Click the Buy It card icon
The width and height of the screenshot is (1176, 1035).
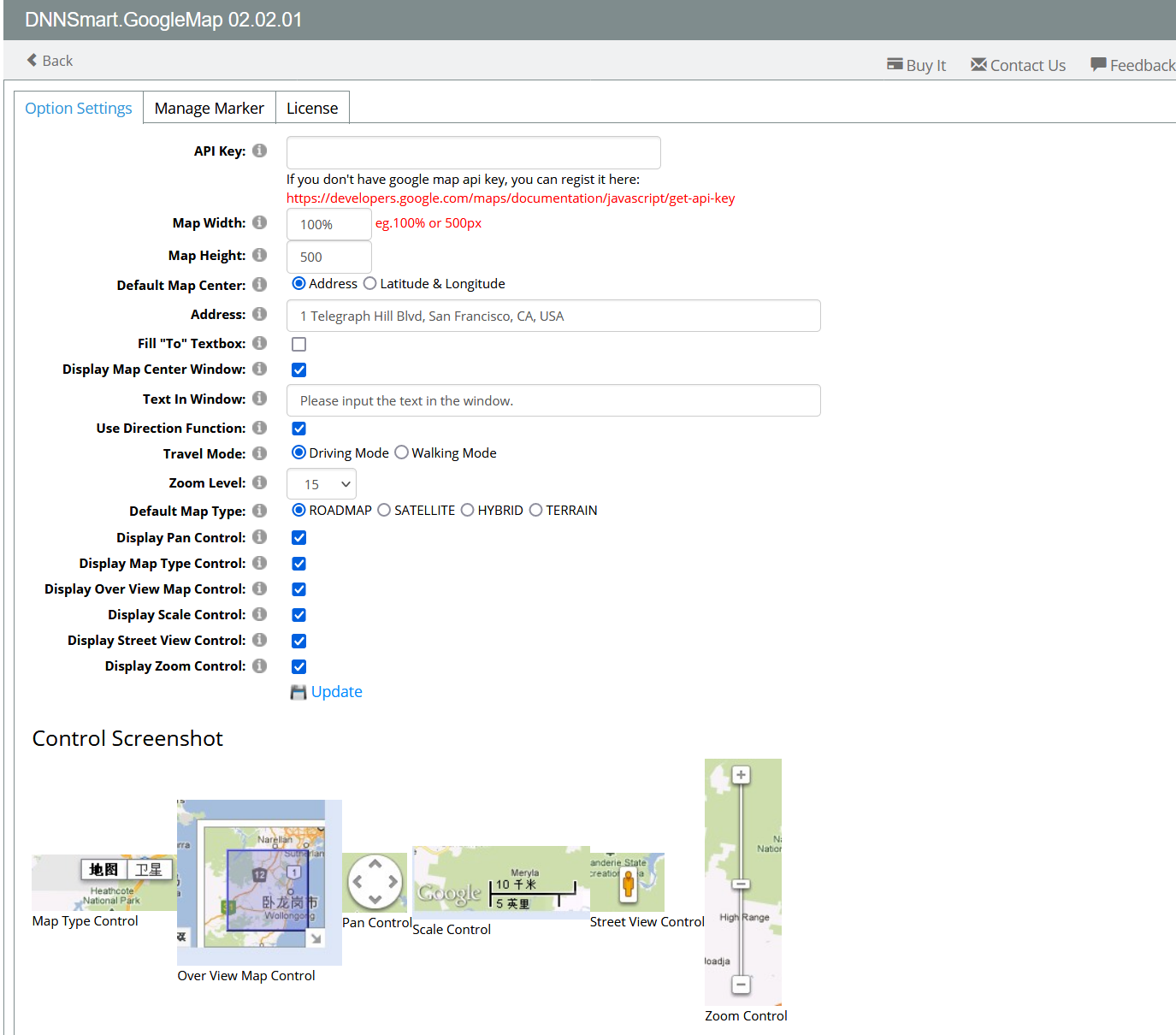(x=895, y=64)
